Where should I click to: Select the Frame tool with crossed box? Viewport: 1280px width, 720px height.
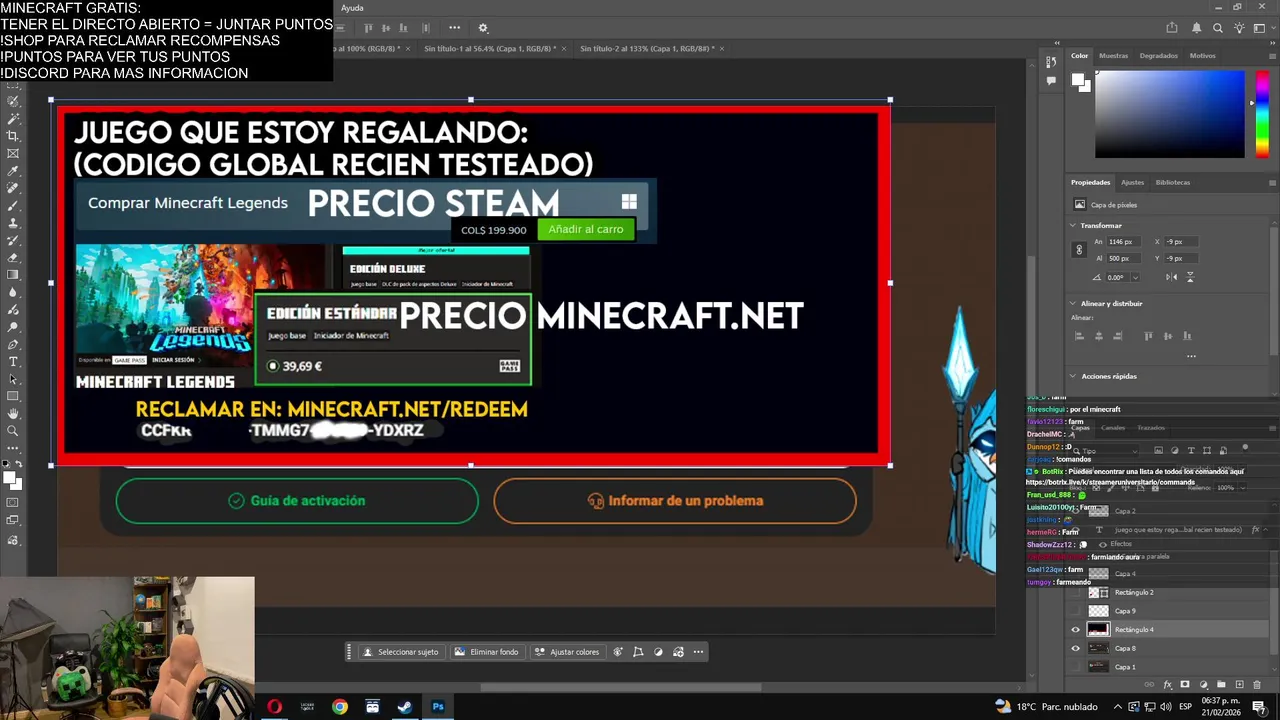[x=13, y=153]
